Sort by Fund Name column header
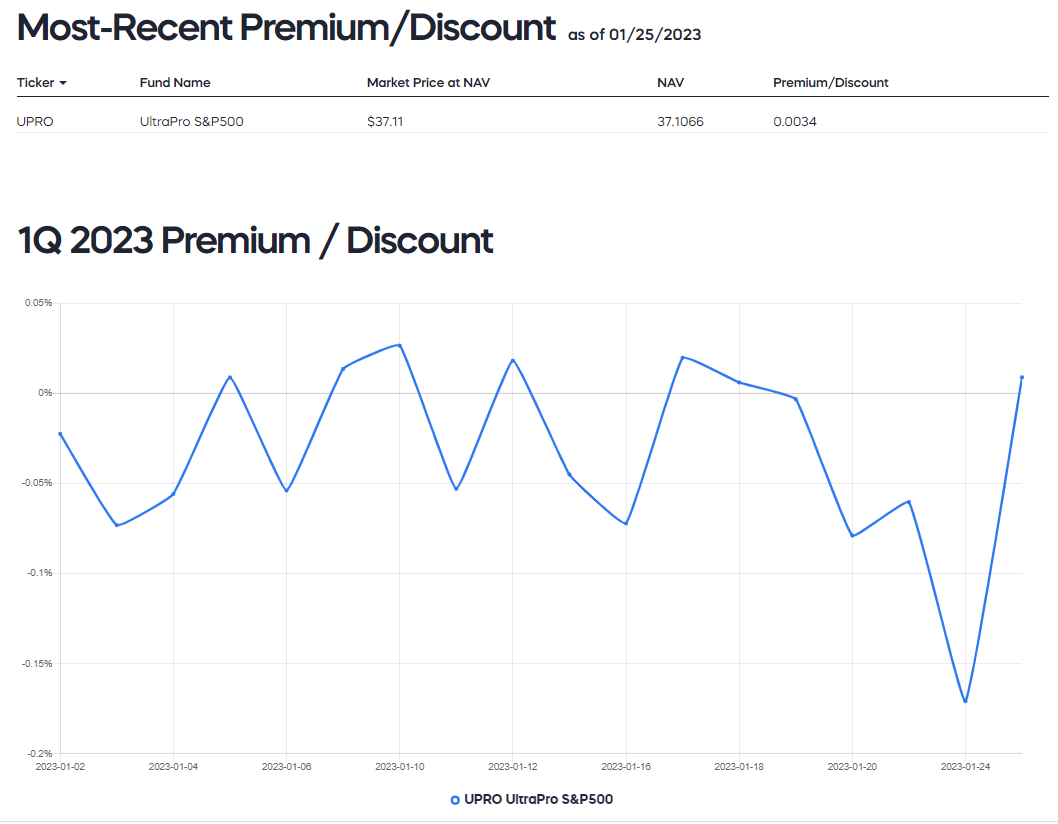Screen dimensions: 1058x824 pyautogui.click(x=175, y=83)
